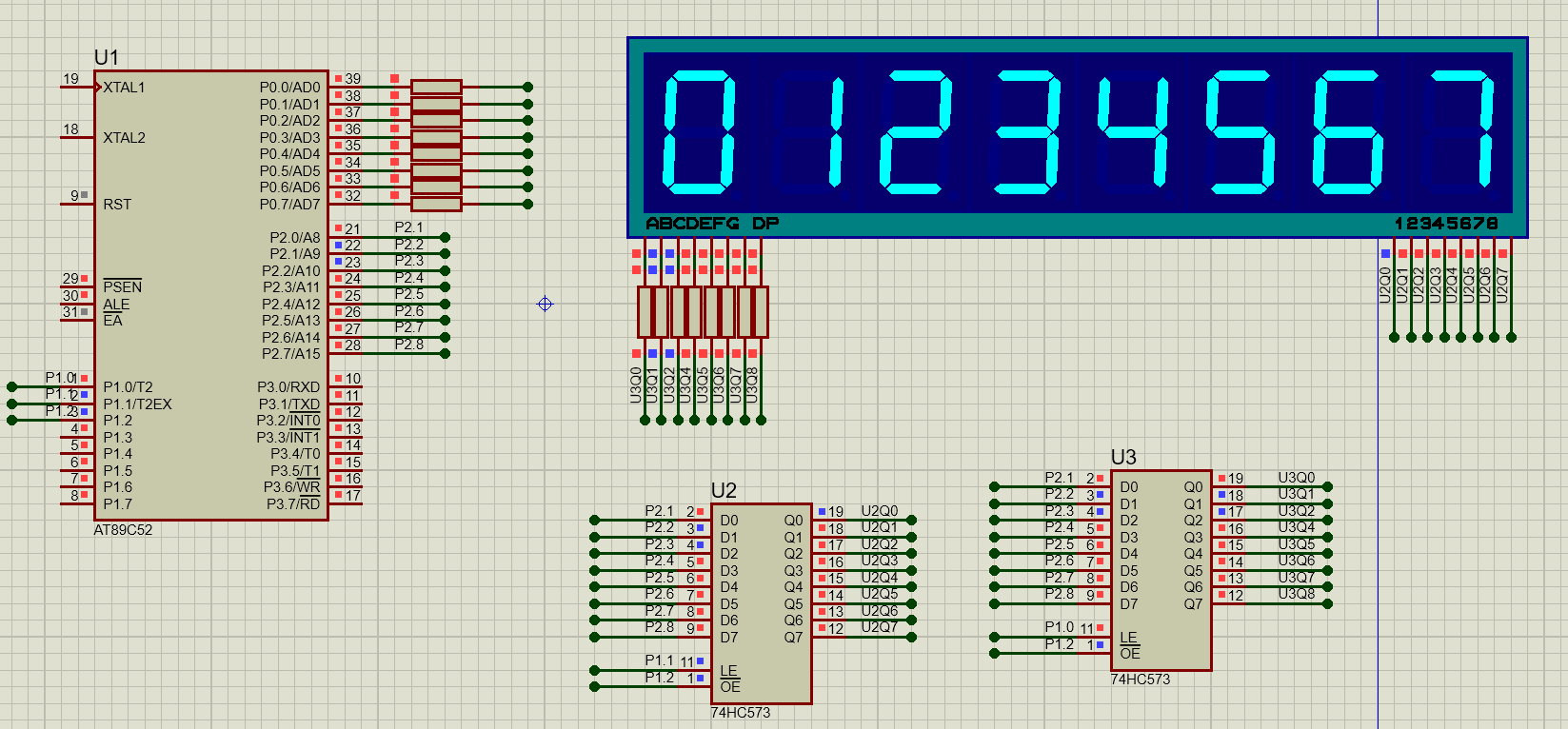The image size is (1568, 729).
Task: Select the top resistor on P0.0/AD0 line
Action: [x=436, y=87]
